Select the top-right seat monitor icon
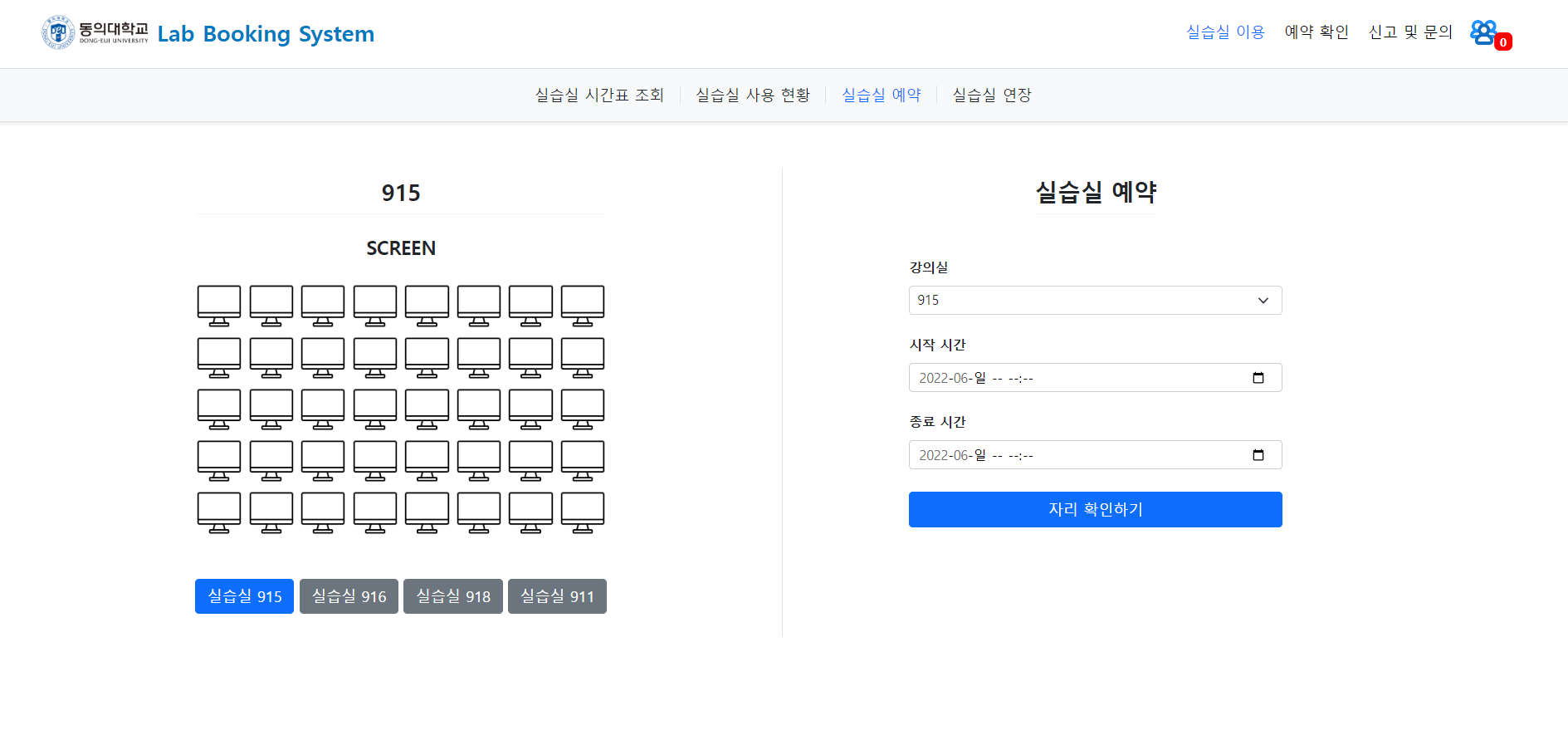Viewport: 1568px width, 740px height. click(582, 304)
